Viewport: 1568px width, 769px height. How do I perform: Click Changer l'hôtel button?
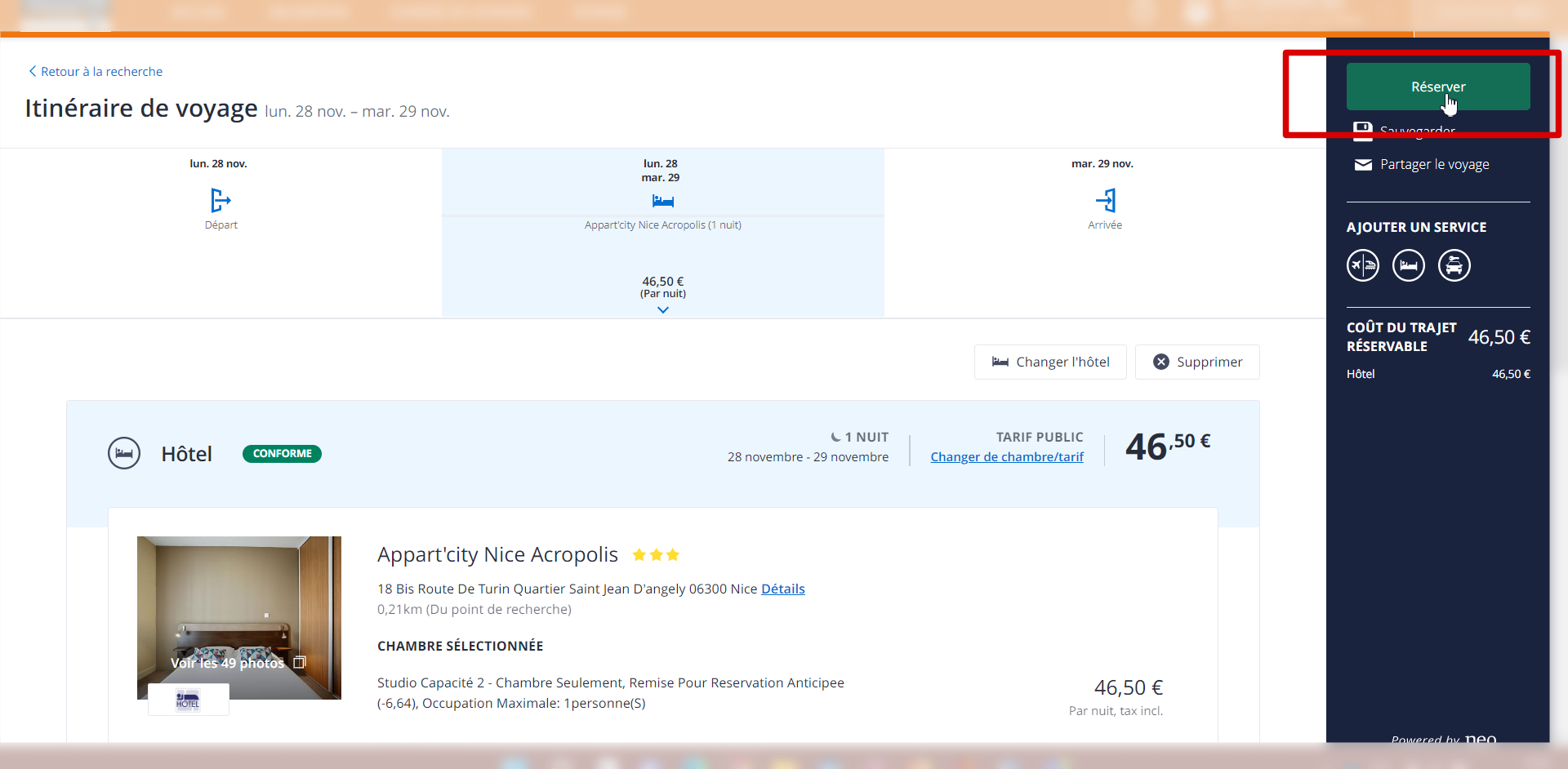pyautogui.click(x=1050, y=362)
